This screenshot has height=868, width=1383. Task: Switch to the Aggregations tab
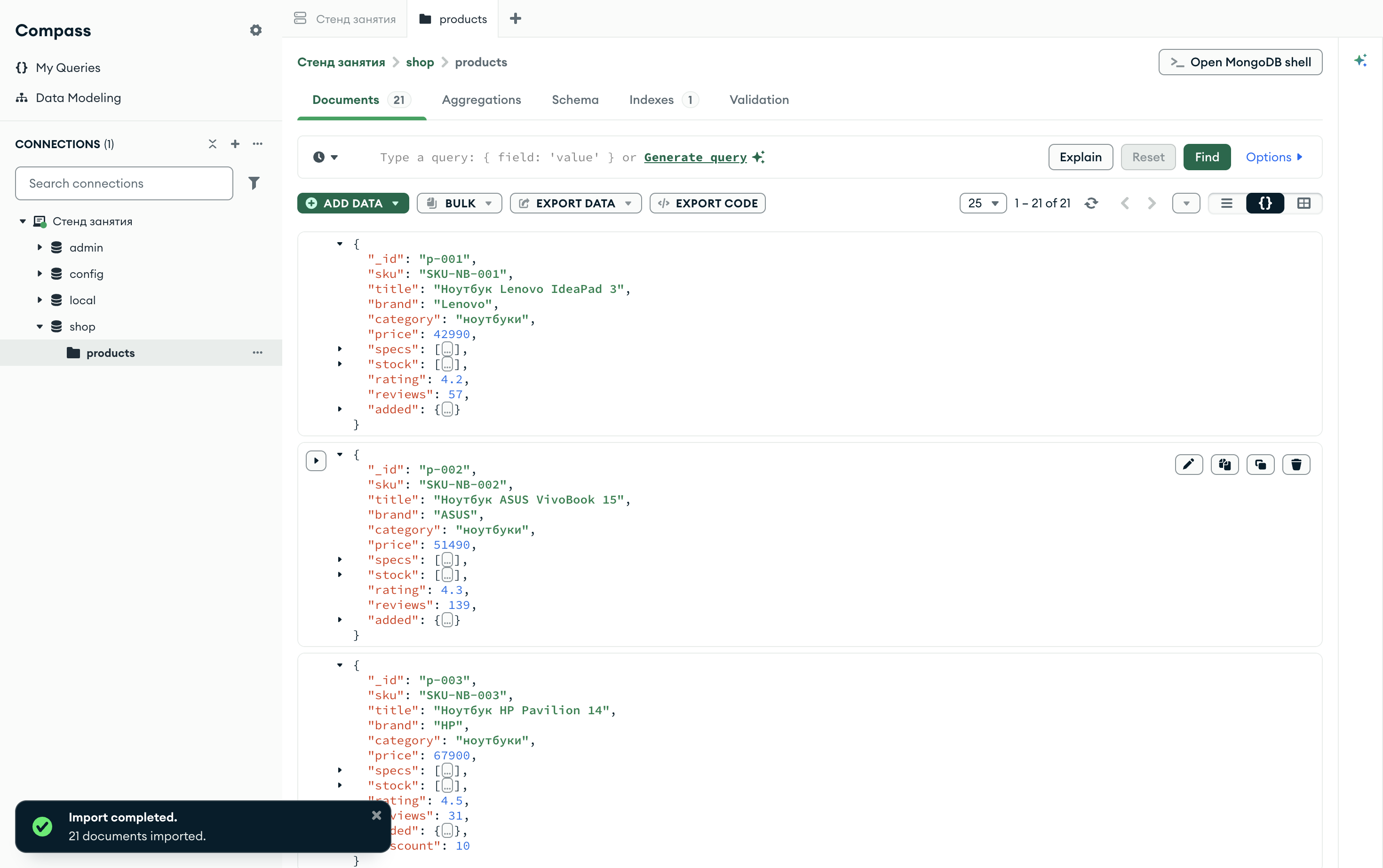[x=481, y=100]
